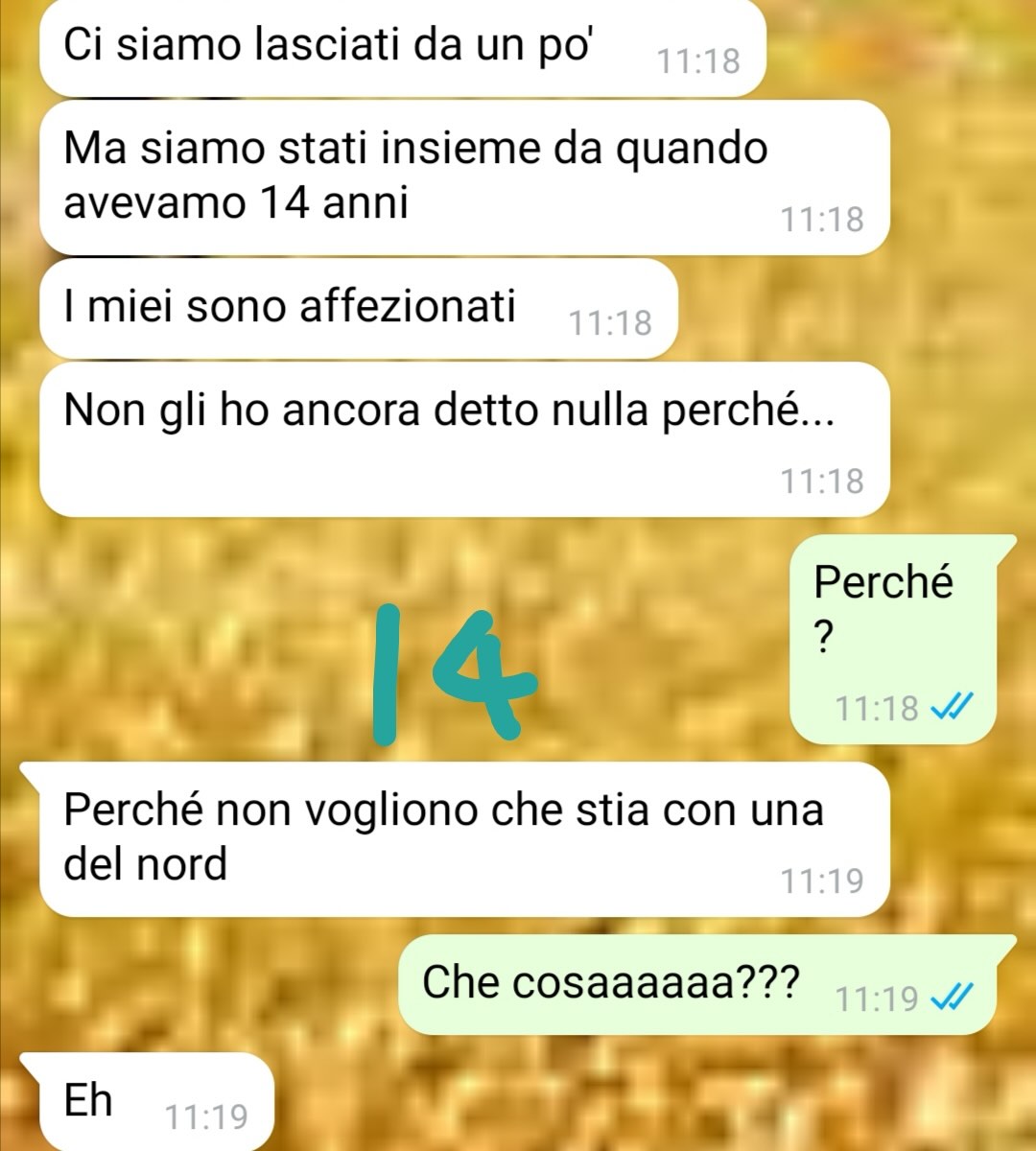1036x1151 pixels.
Task: Click the 11:18 timestamp beside 'I miei sono affezionati'
Action: click(x=610, y=323)
